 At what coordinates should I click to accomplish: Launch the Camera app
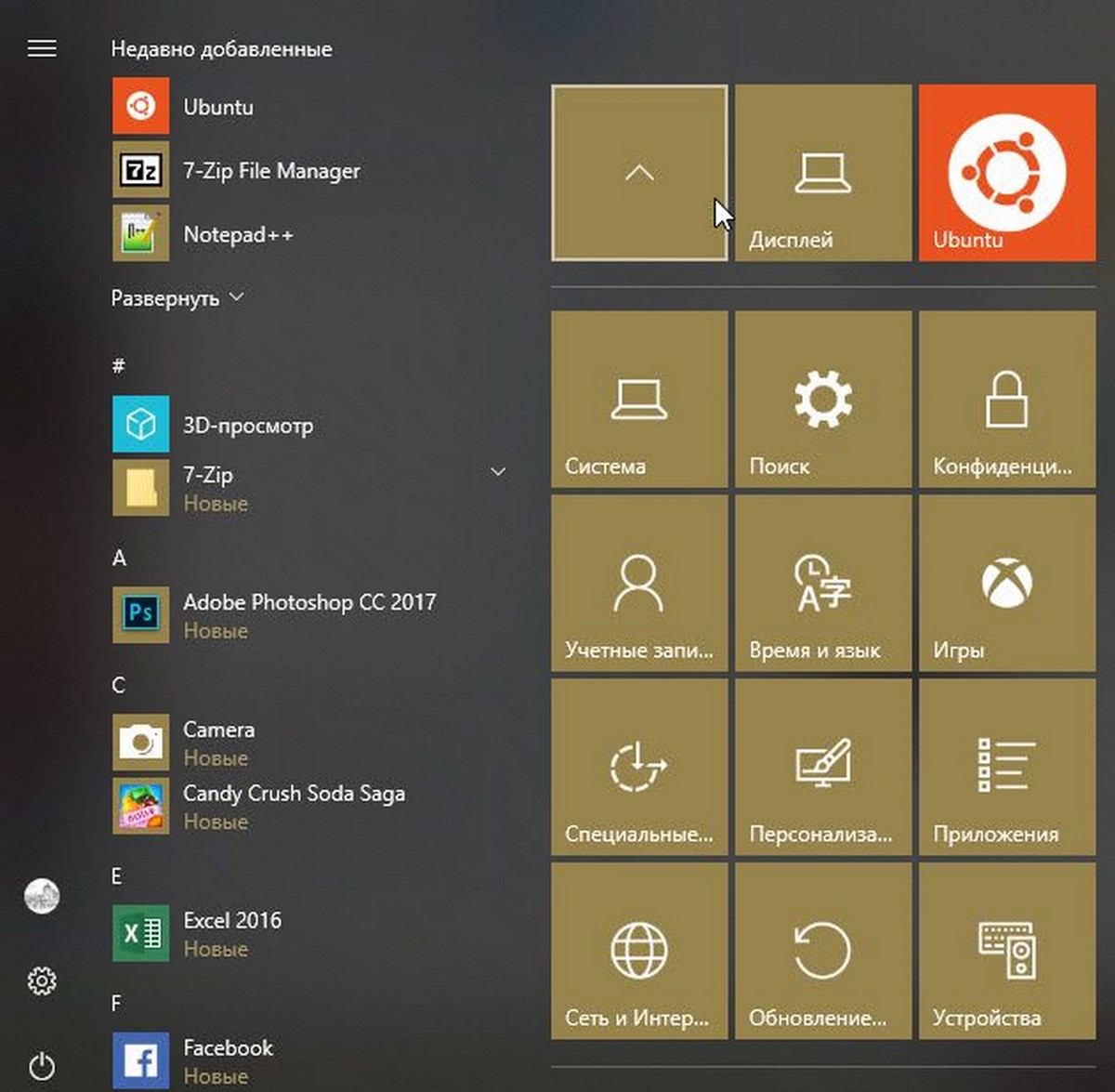click(310, 743)
